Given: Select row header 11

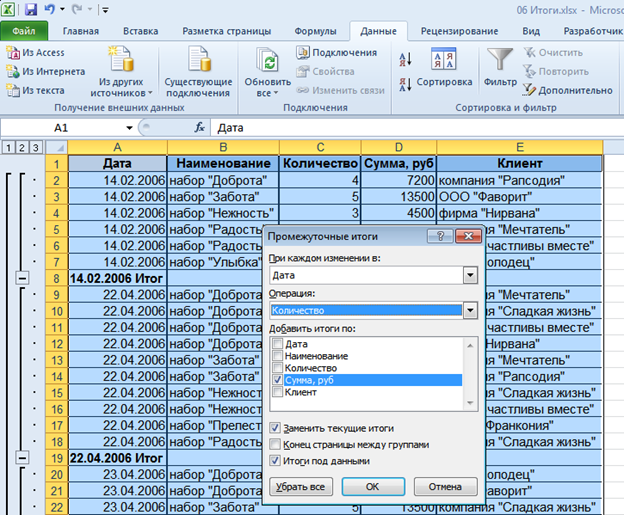Looking at the screenshot, I should click(x=57, y=328).
